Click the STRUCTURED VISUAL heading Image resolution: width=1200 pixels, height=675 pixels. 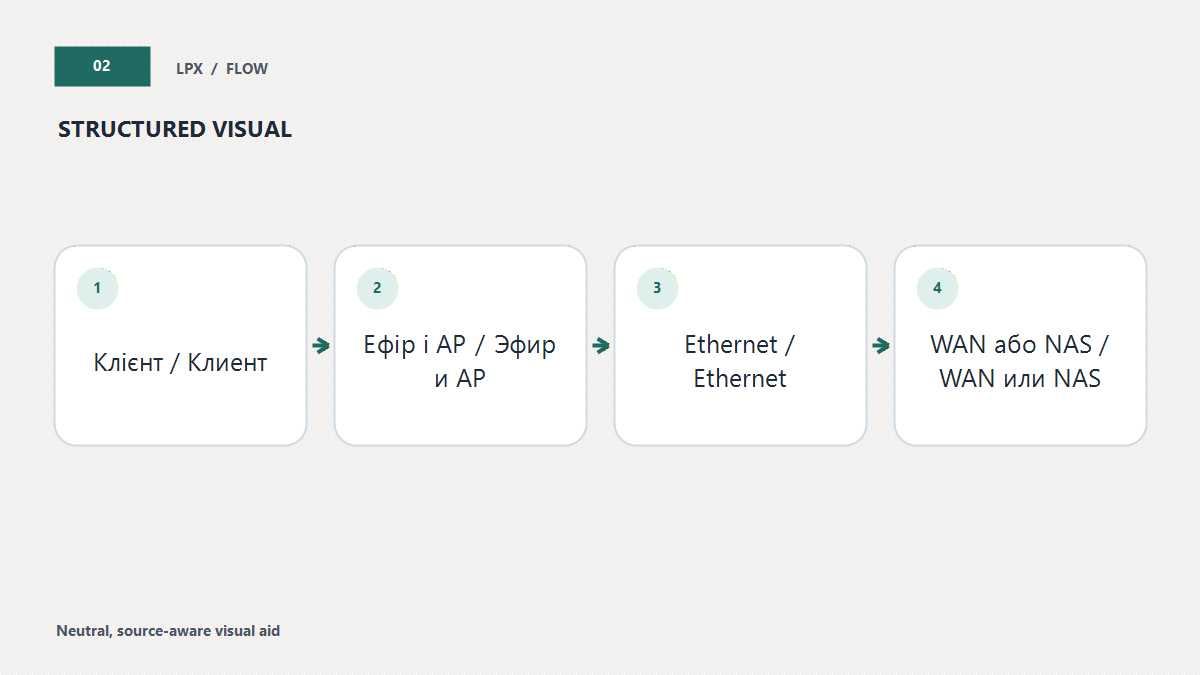coord(175,129)
